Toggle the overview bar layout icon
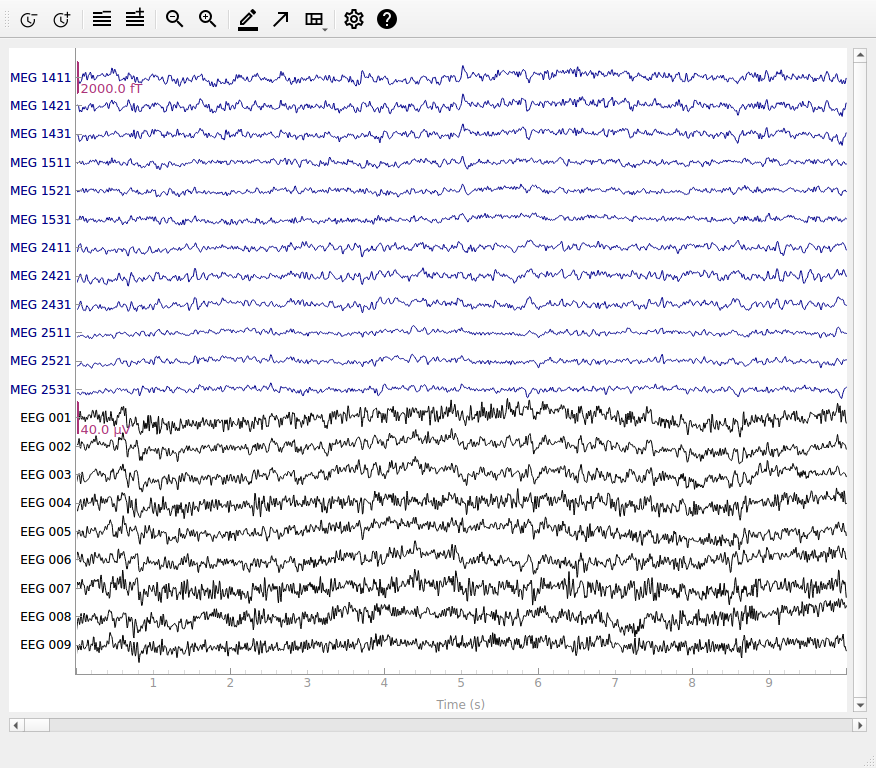Image resolution: width=876 pixels, height=768 pixels. tap(314, 20)
